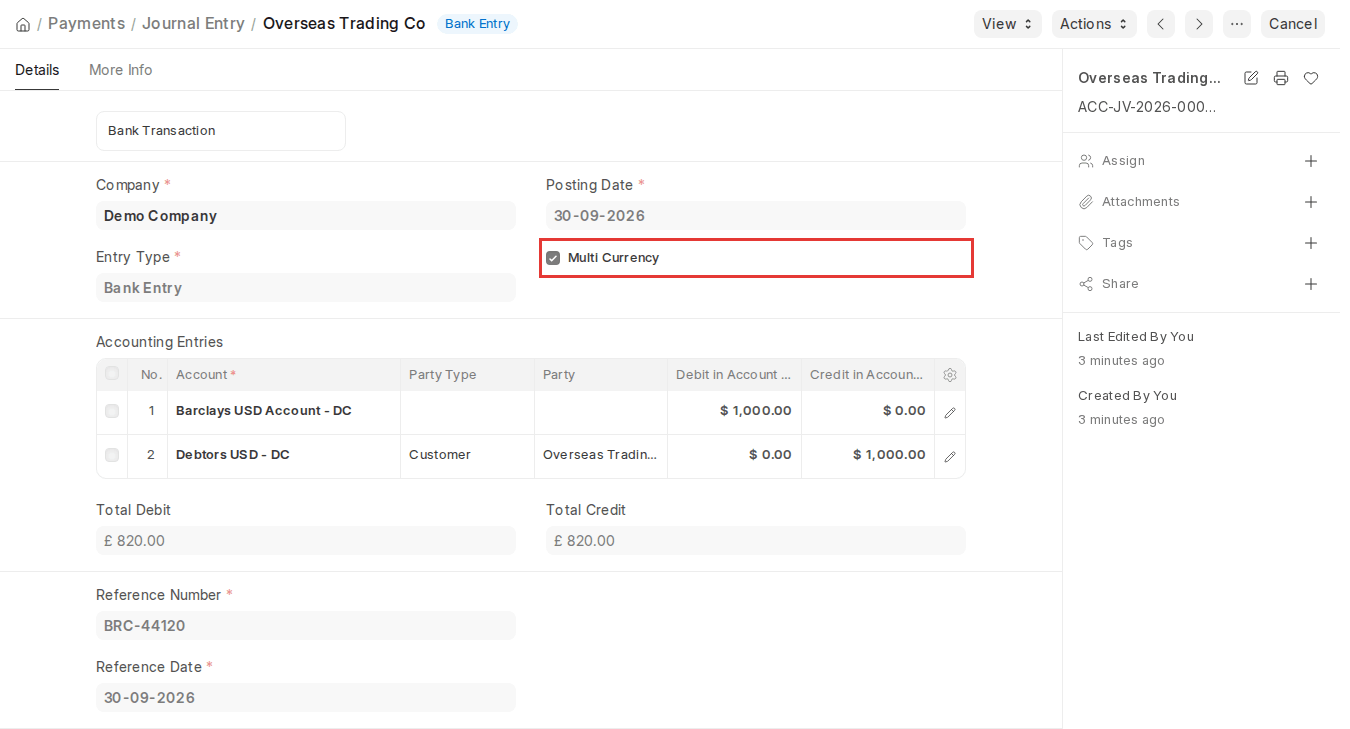Click the Entry Type field
The image size is (1350, 729).
(306, 288)
